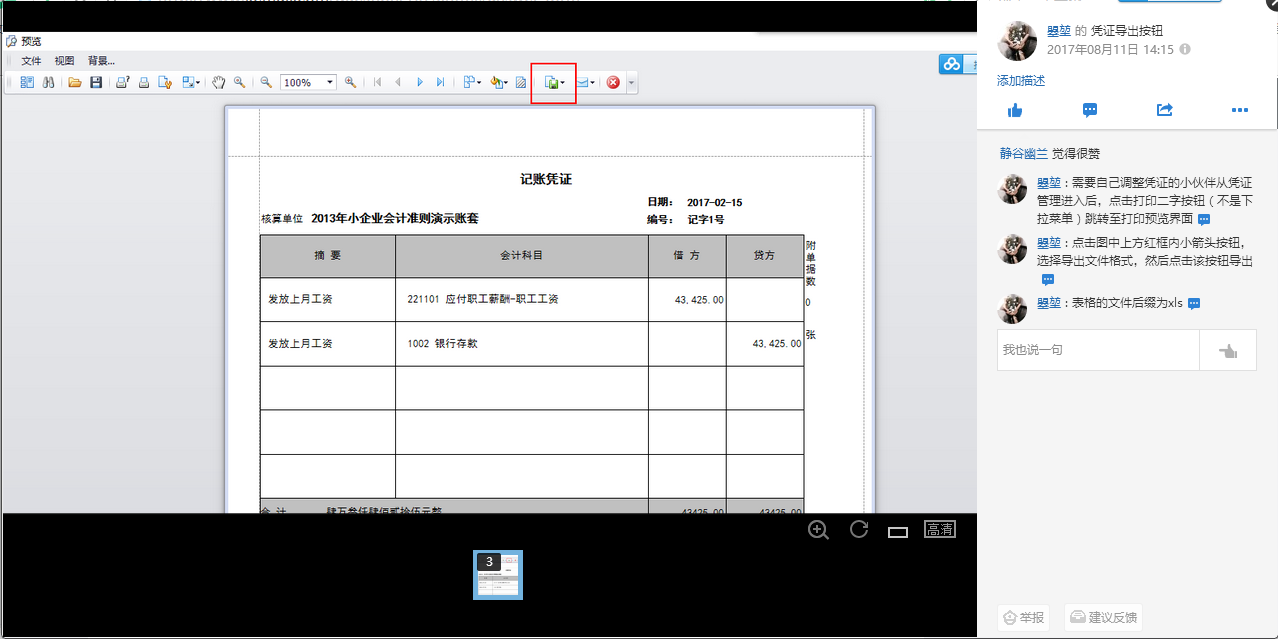
Task: Toggle 高清 high-definition mode
Action: [939, 529]
